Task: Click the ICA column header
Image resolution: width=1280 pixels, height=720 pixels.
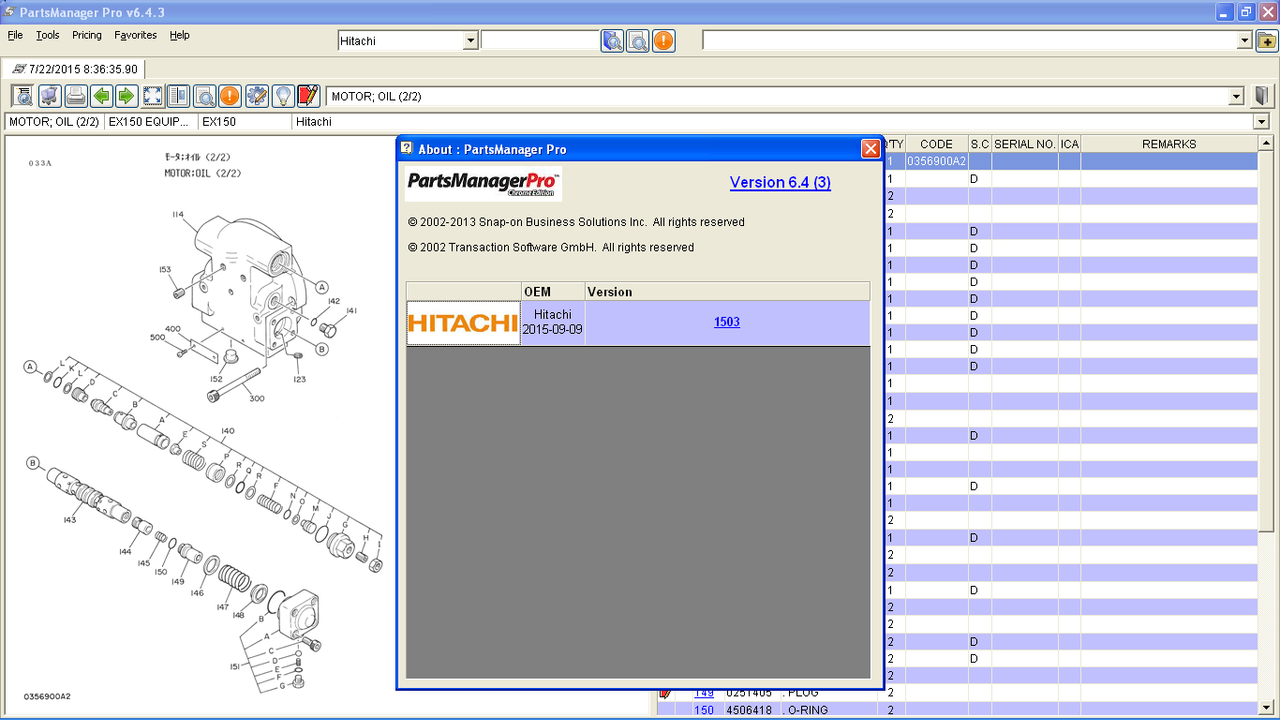Action: (x=1070, y=144)
